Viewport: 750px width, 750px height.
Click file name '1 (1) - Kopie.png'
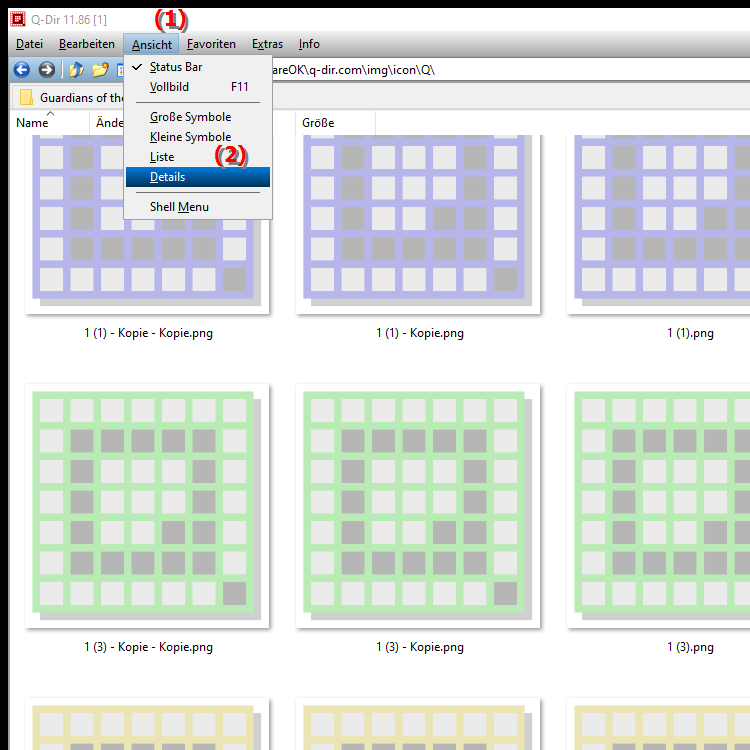pyautogui.click(x=419, y=333)
